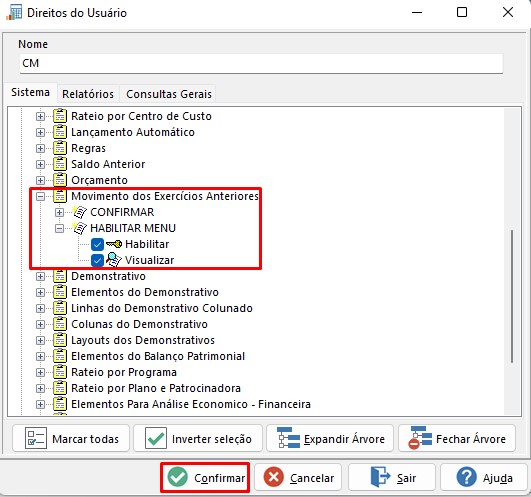Image resolution: width=531 pixels, height=497 pixels.
Task: Select the Orçamento tree row label
Action: click(x=99, y=180)
